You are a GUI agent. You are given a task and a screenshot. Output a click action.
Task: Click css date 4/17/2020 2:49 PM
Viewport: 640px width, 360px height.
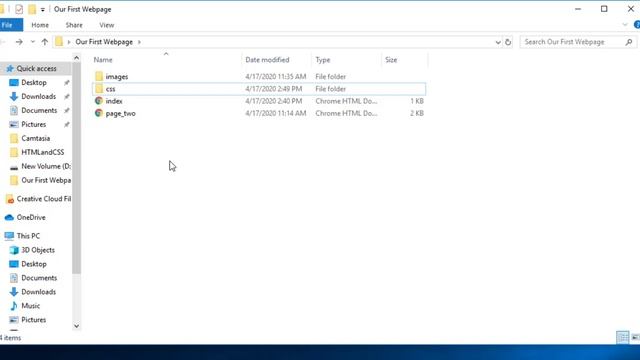(x=273, y=89)
